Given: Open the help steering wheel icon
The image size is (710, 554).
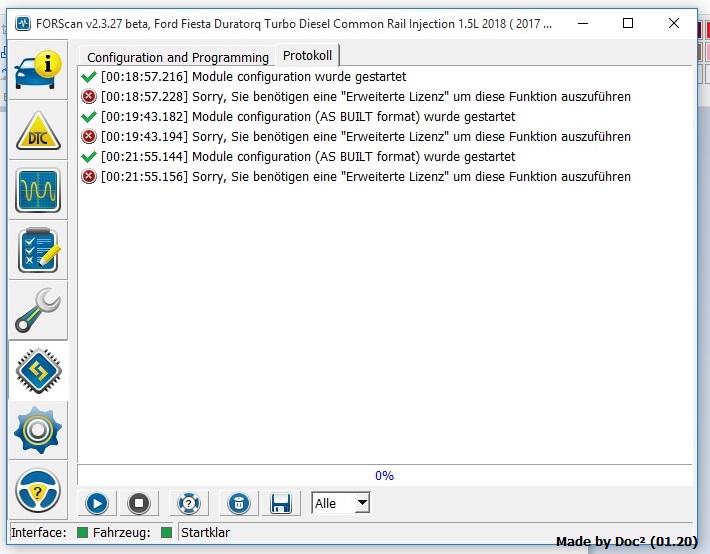Looking at the screenshot, I should [38, 491].
